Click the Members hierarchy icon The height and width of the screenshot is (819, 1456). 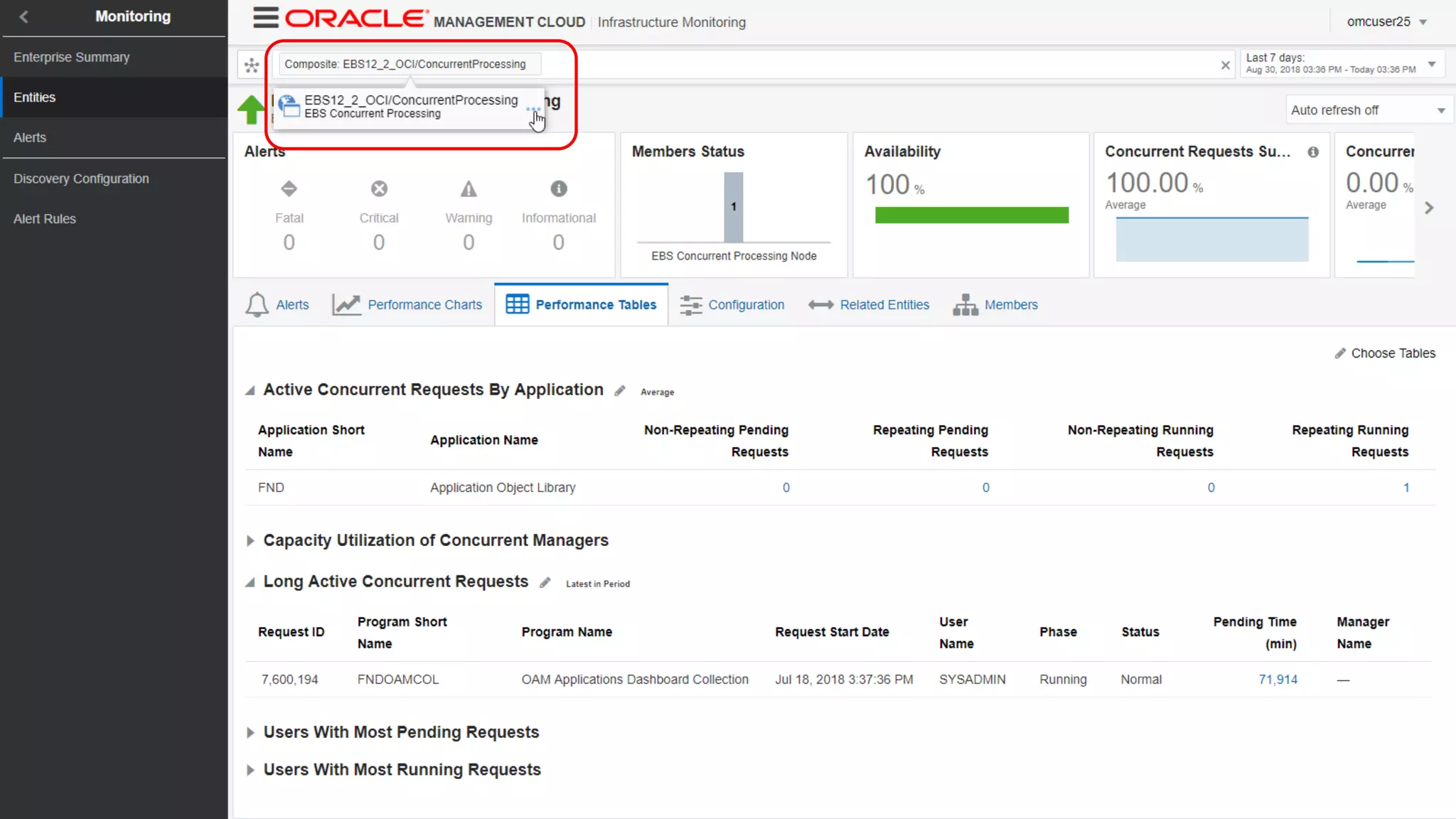point(965,305)
